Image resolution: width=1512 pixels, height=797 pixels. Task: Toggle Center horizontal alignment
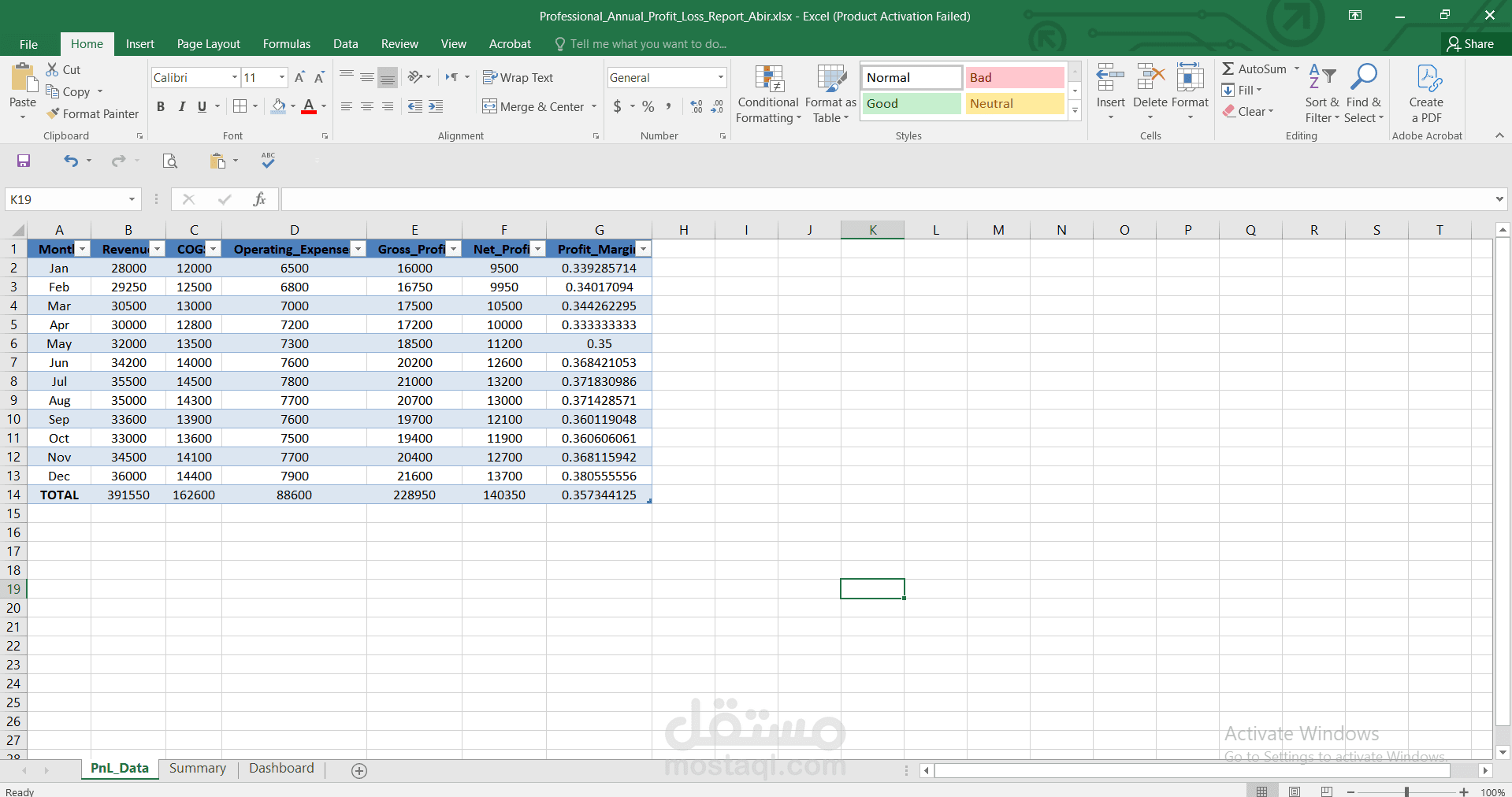click(x=367, y=106)
